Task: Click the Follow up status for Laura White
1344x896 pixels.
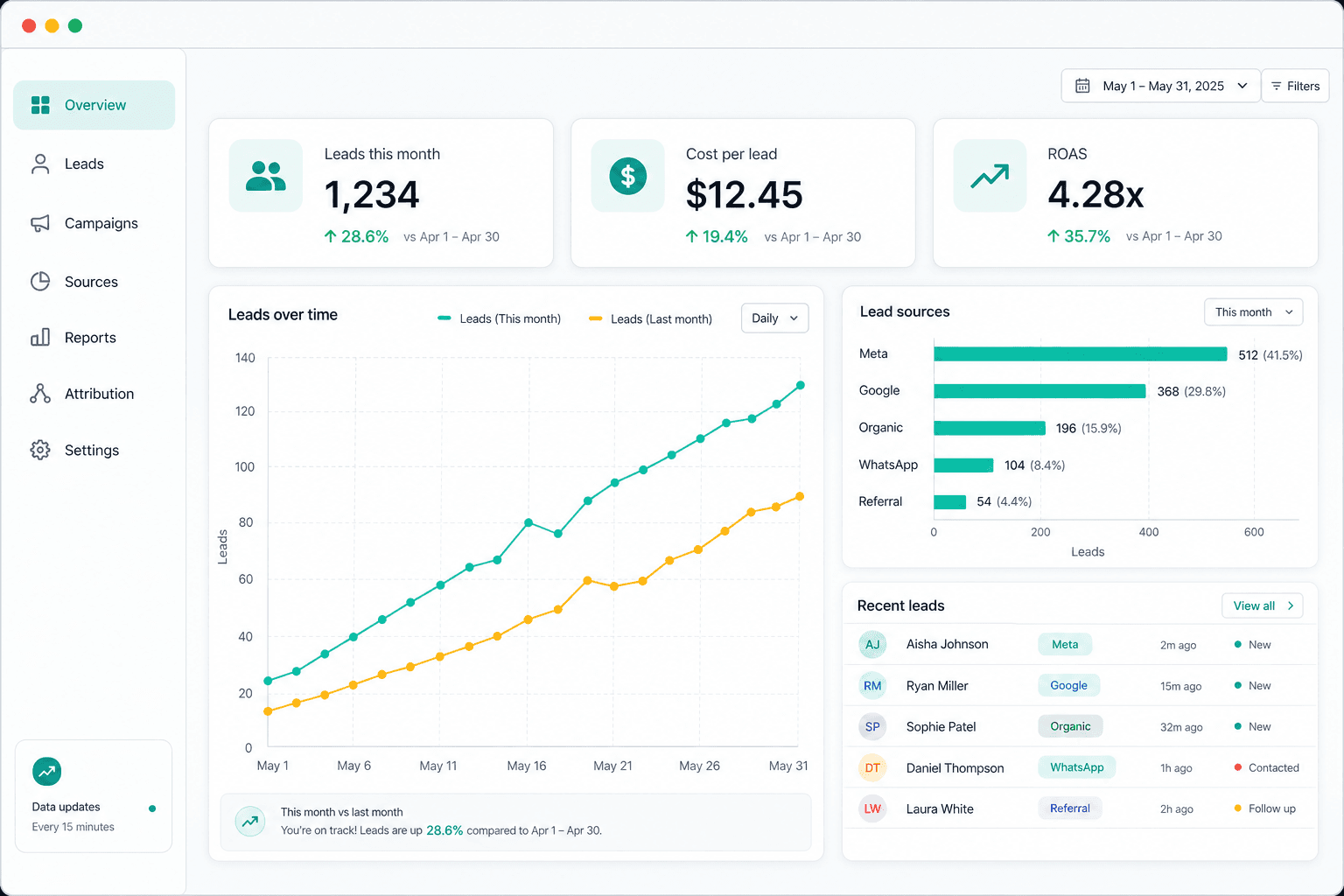Action: coord(1264,809)
